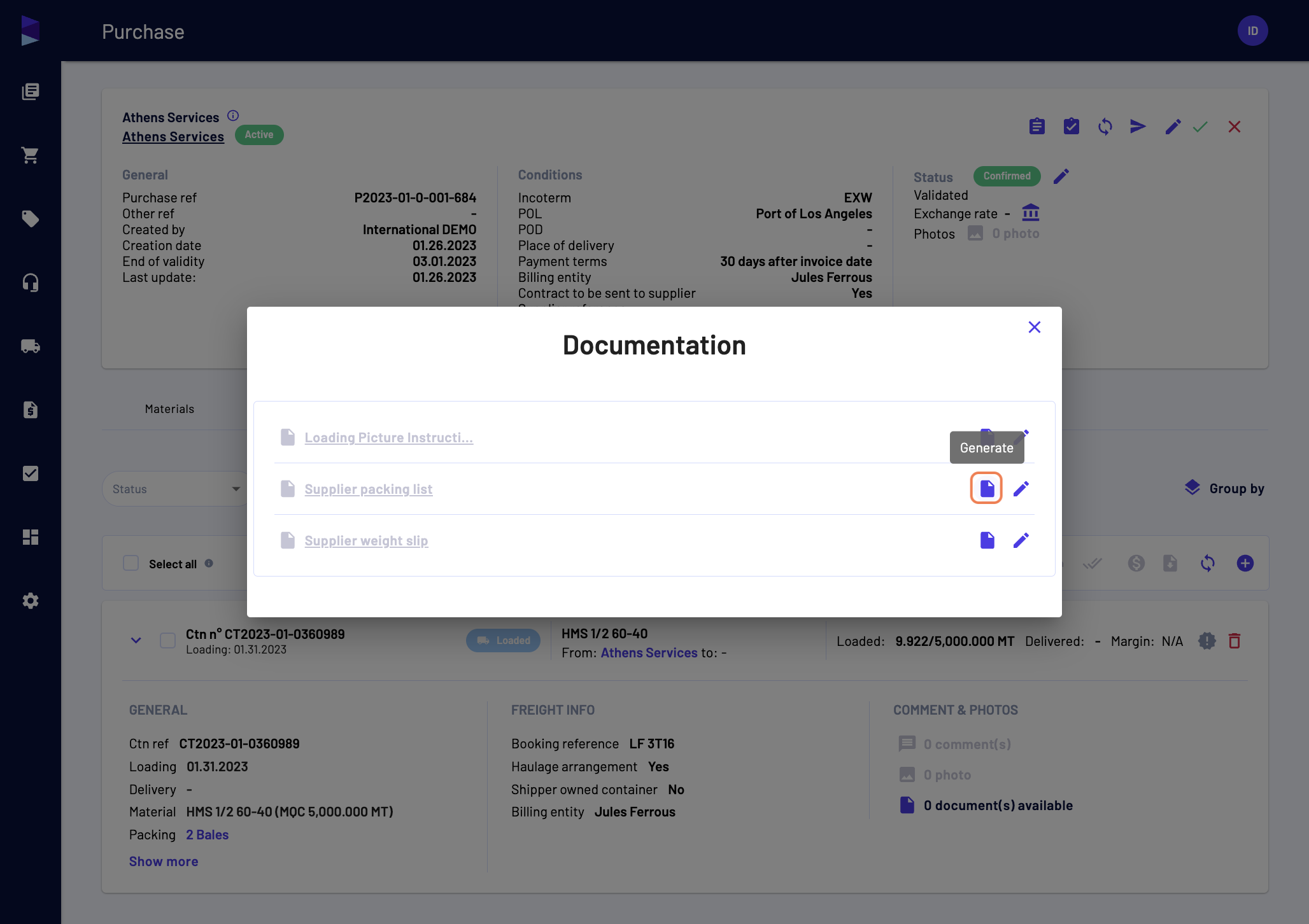Click the Athens Services info icon
1309x924 pixels.
tap(233, 115)
